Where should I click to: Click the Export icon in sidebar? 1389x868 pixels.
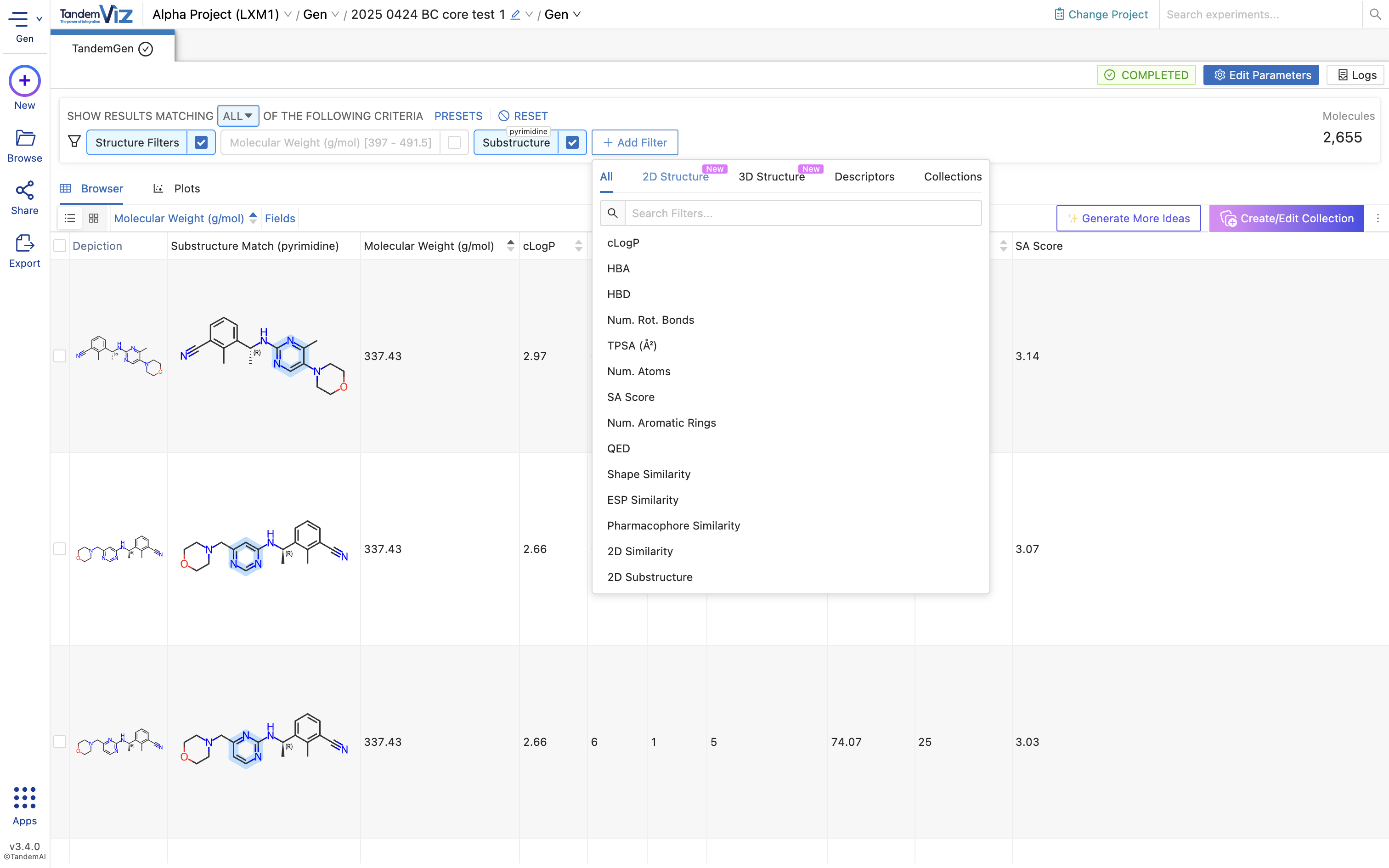point(25,243)
